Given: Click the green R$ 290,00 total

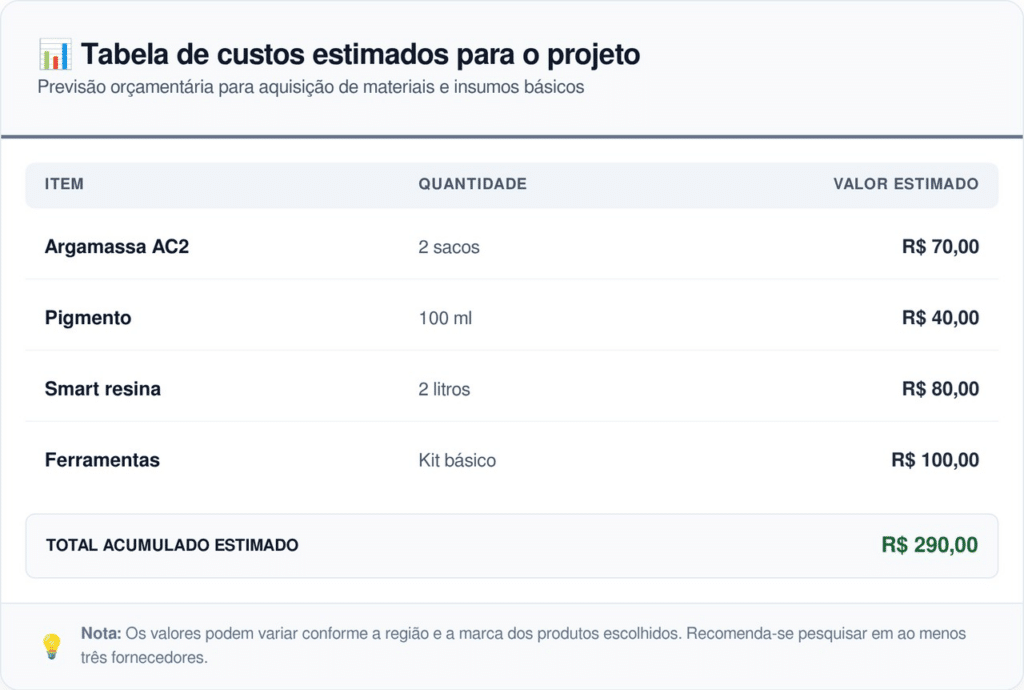Looking at the screenshot, I should (x=929, y=545).
